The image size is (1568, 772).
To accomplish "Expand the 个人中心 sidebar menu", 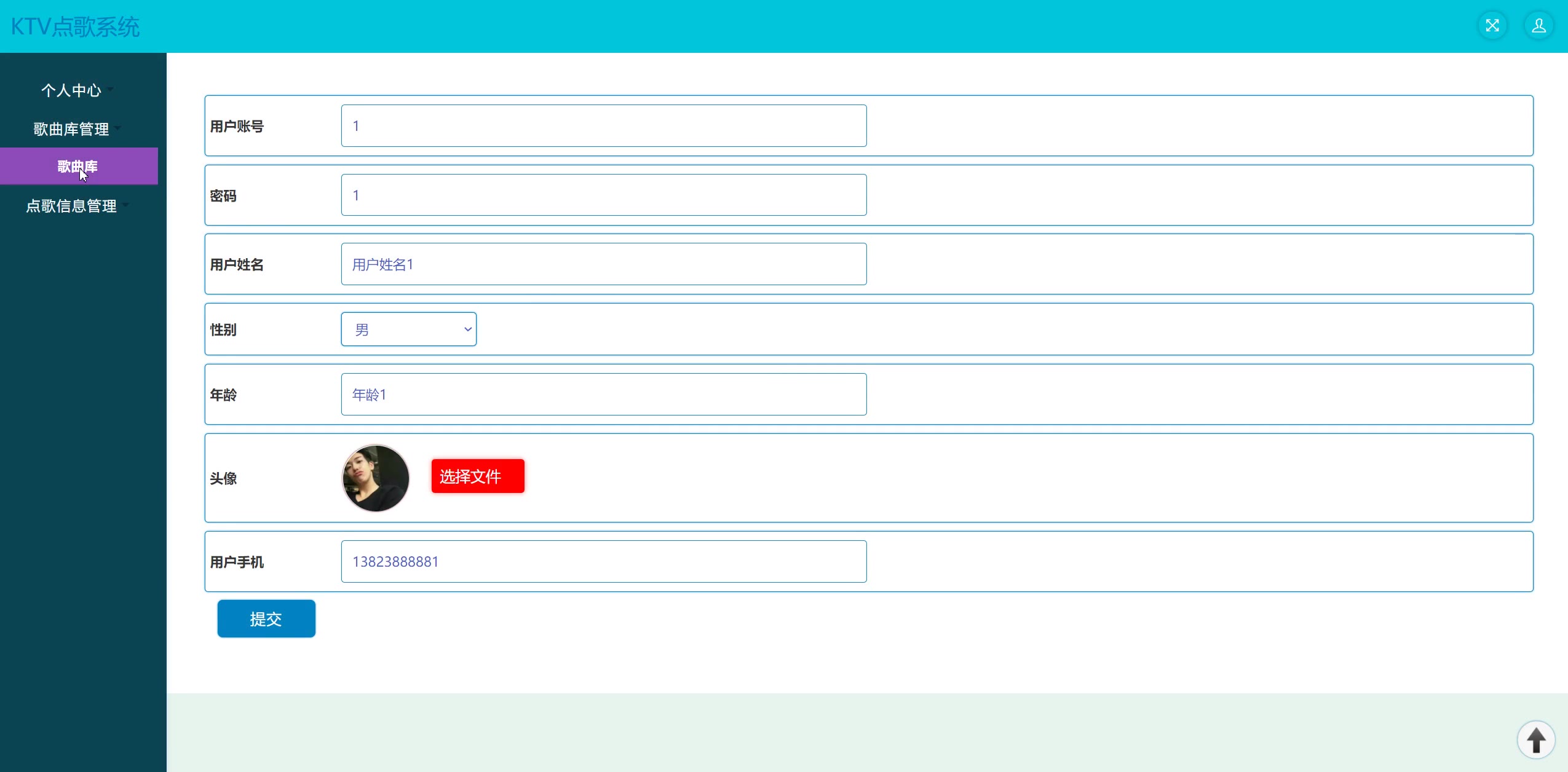I will 71,90.
